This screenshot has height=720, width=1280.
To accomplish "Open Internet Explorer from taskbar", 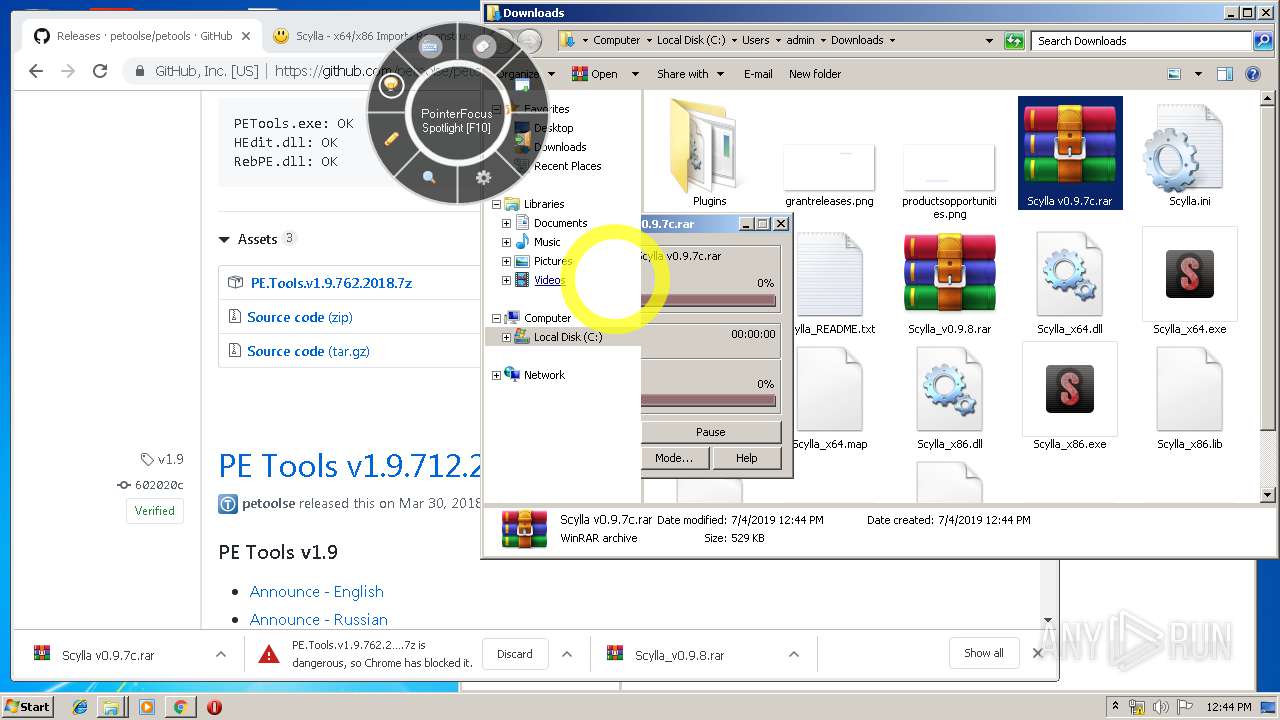I will click(80, 707).
